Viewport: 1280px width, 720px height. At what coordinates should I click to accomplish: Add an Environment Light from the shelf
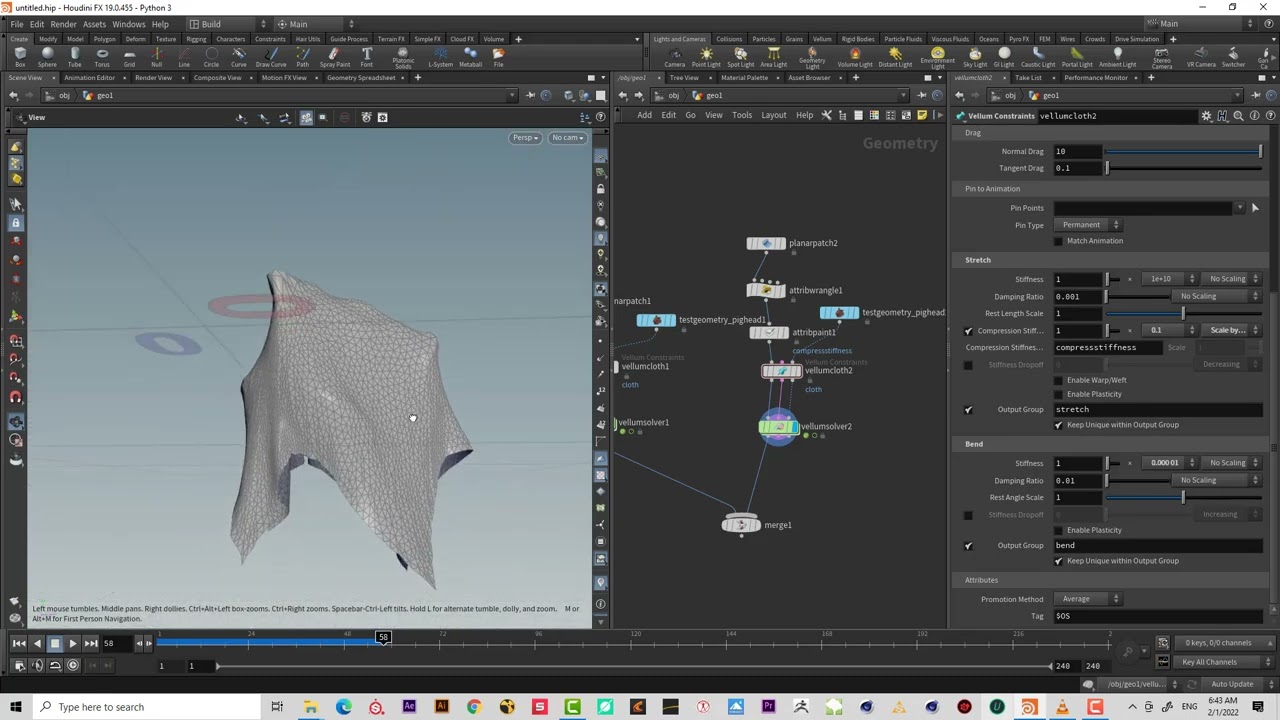click(937, 58)
